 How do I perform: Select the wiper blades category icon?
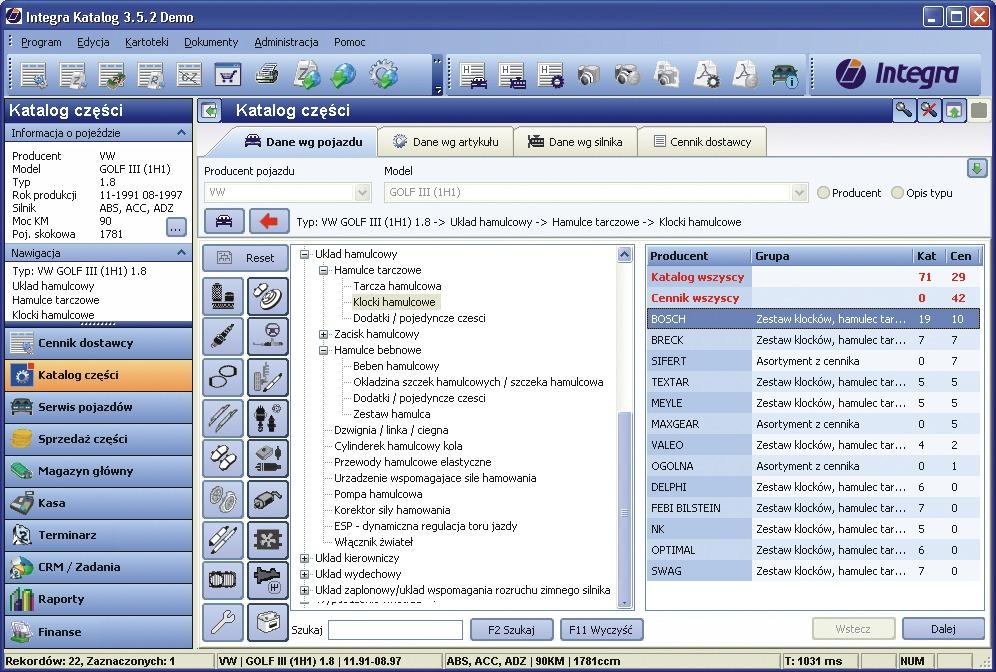[223, 418]
